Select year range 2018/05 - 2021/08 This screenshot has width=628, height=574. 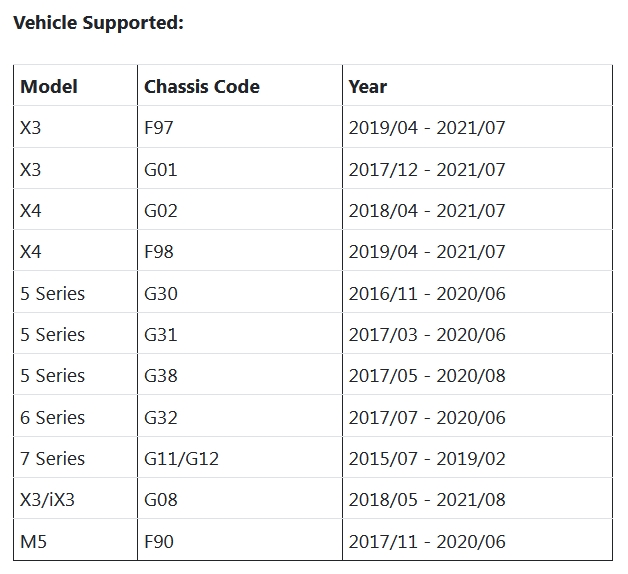tap(427, 499)
